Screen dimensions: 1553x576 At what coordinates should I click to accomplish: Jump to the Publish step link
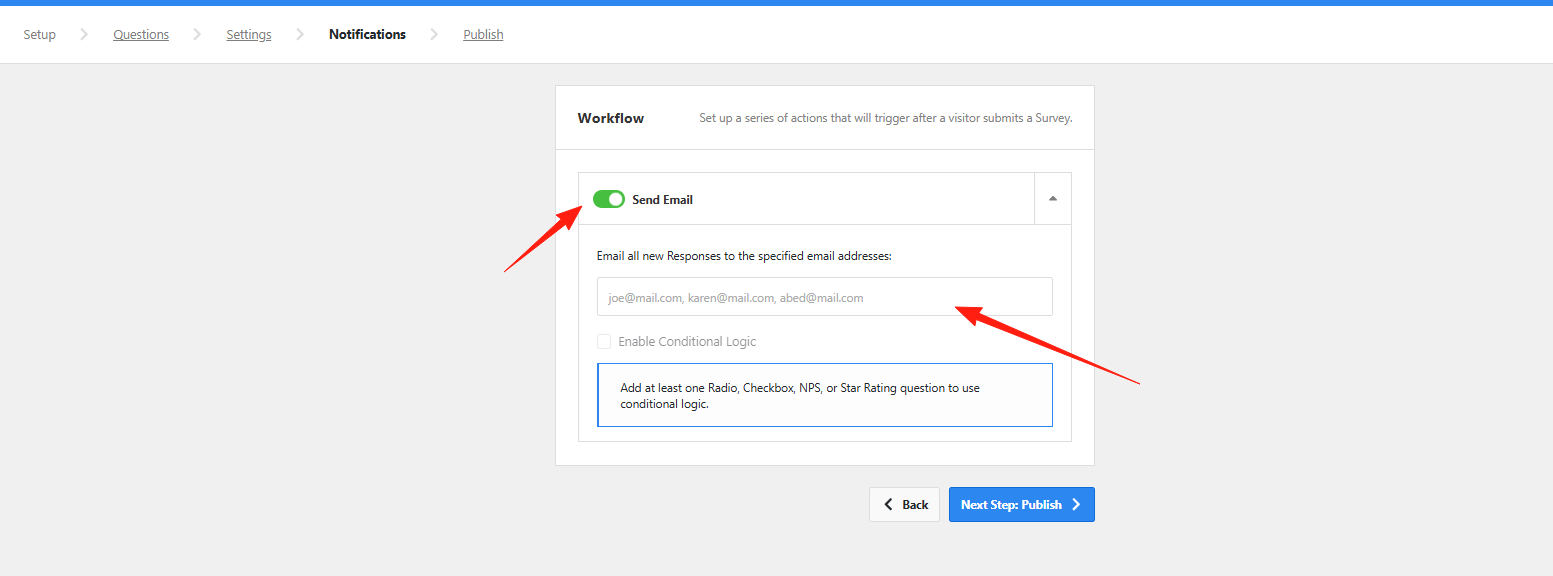coord(483,35)
